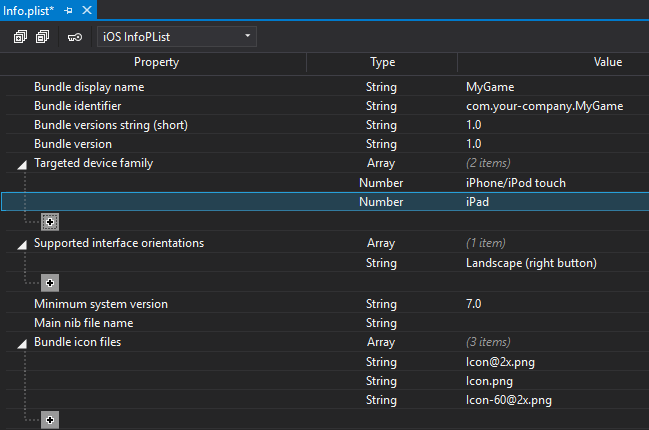Screen dimensions: 649x430
Task: Pin the Info.plist tab
Action: click(x=69, y=9)
